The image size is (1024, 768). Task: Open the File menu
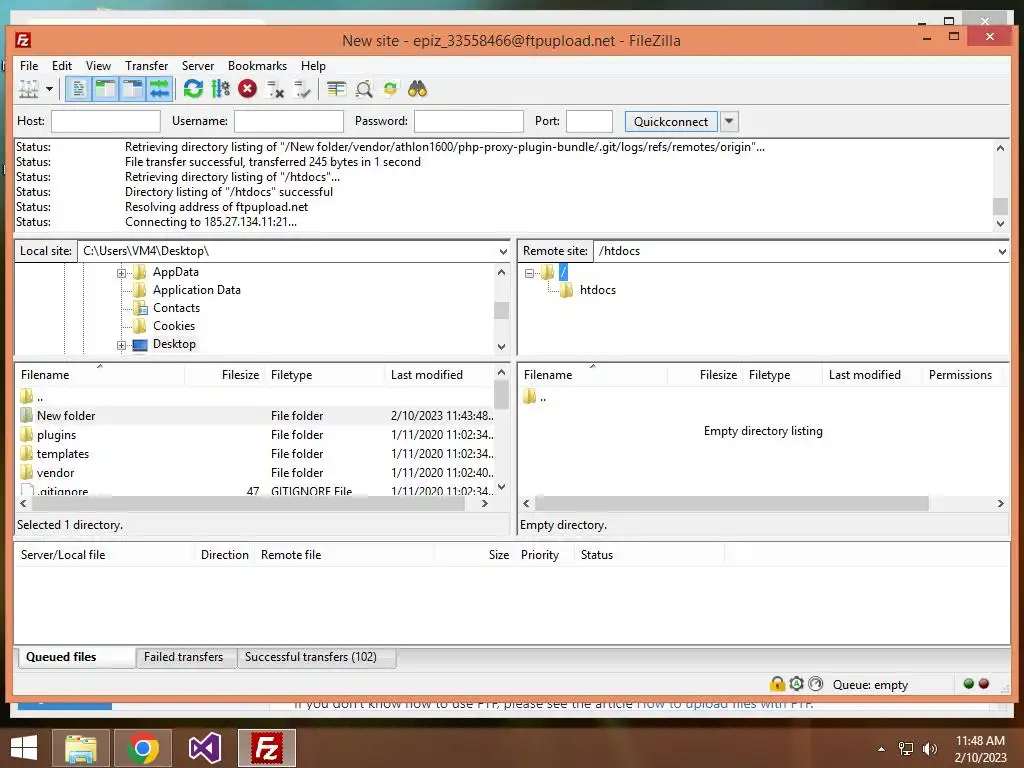pyautogui.click(x=29, y=66)
